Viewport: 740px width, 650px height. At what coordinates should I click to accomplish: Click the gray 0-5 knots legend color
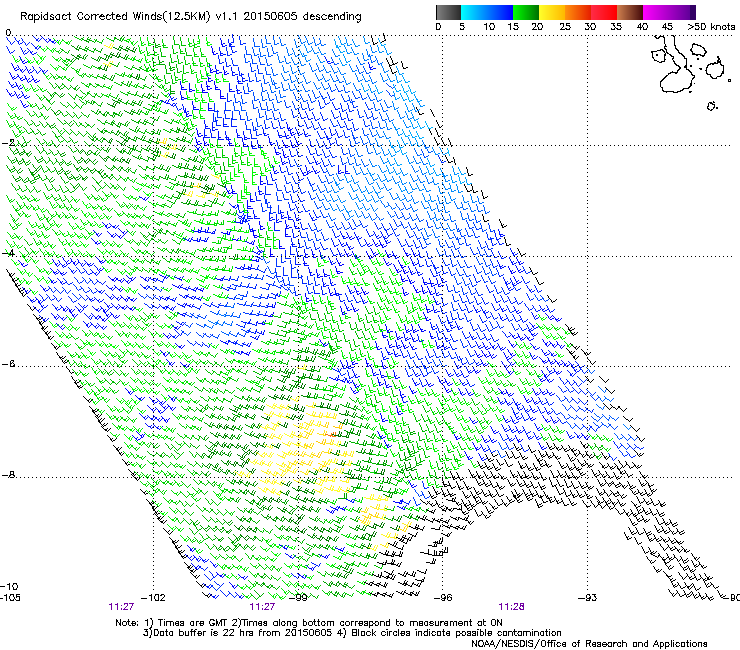(448, 12)
